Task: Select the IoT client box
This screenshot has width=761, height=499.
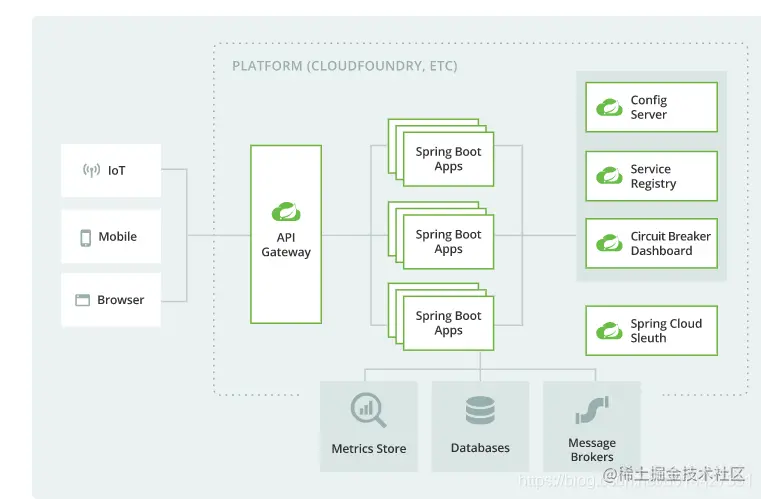Action: (x=111, y=170)
